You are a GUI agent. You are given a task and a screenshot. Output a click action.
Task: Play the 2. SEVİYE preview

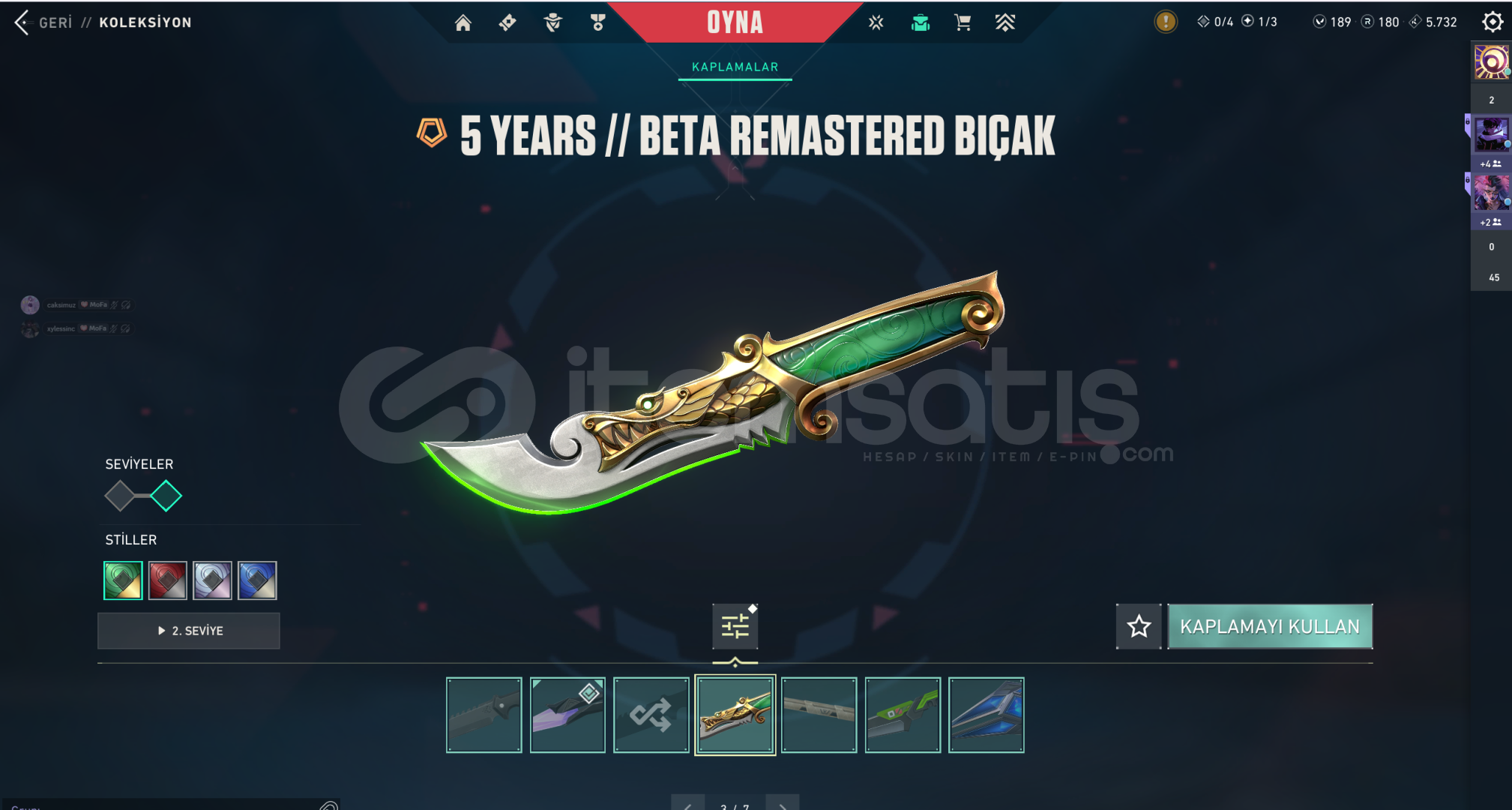tap(189, 631)
